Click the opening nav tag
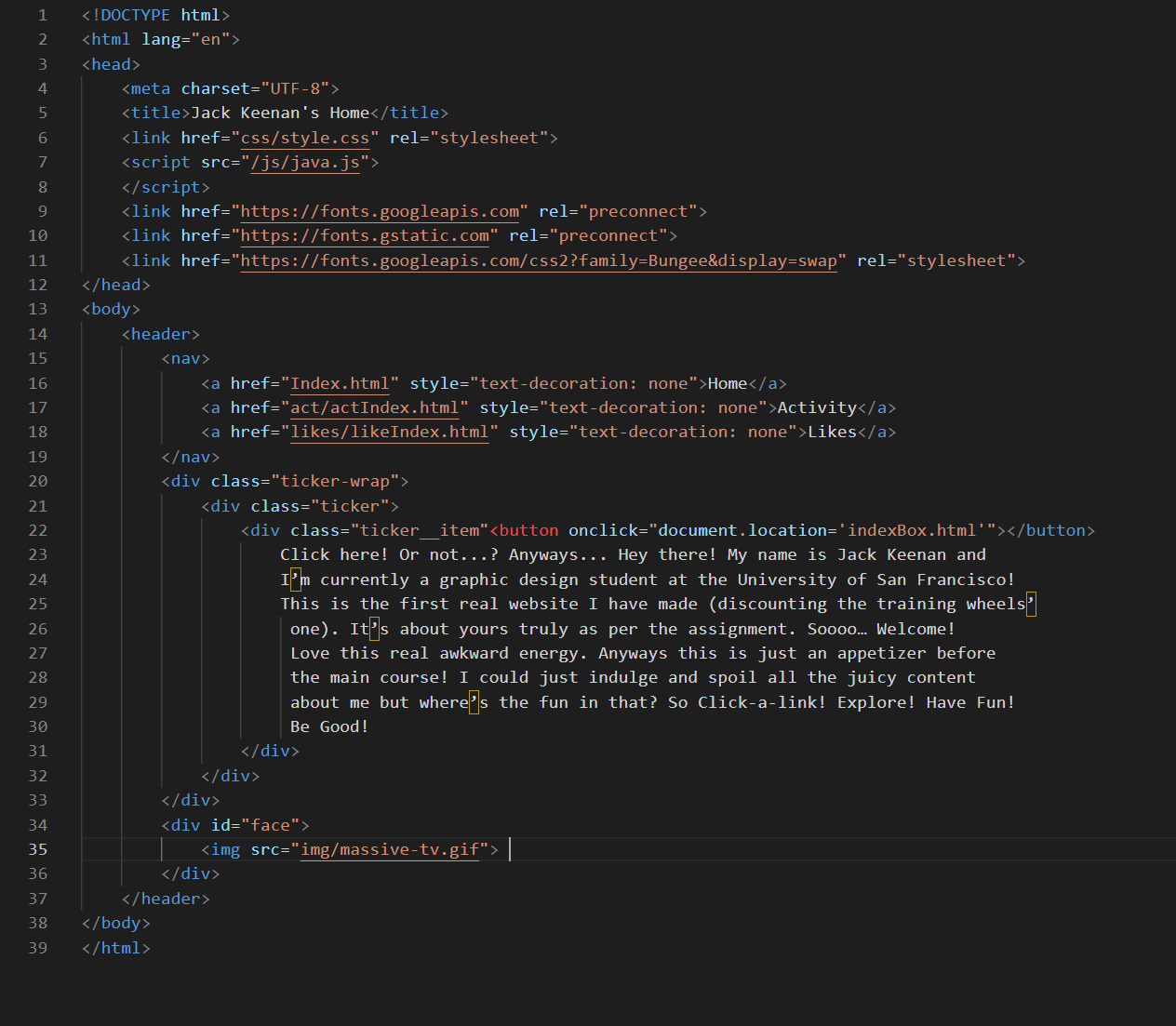 (186, 358)
